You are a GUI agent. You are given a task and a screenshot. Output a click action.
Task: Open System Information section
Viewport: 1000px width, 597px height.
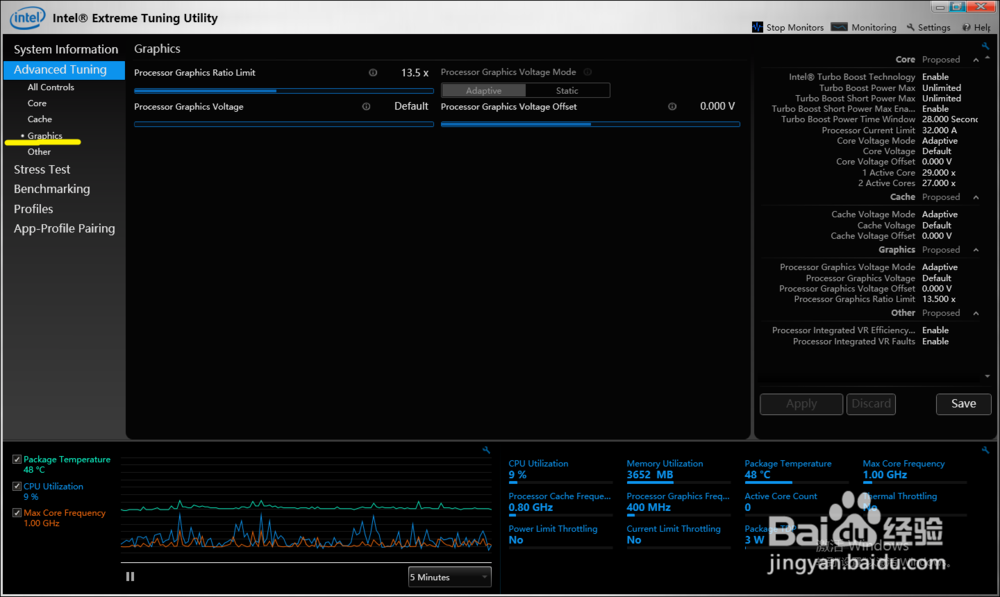(x=66, y=49)
